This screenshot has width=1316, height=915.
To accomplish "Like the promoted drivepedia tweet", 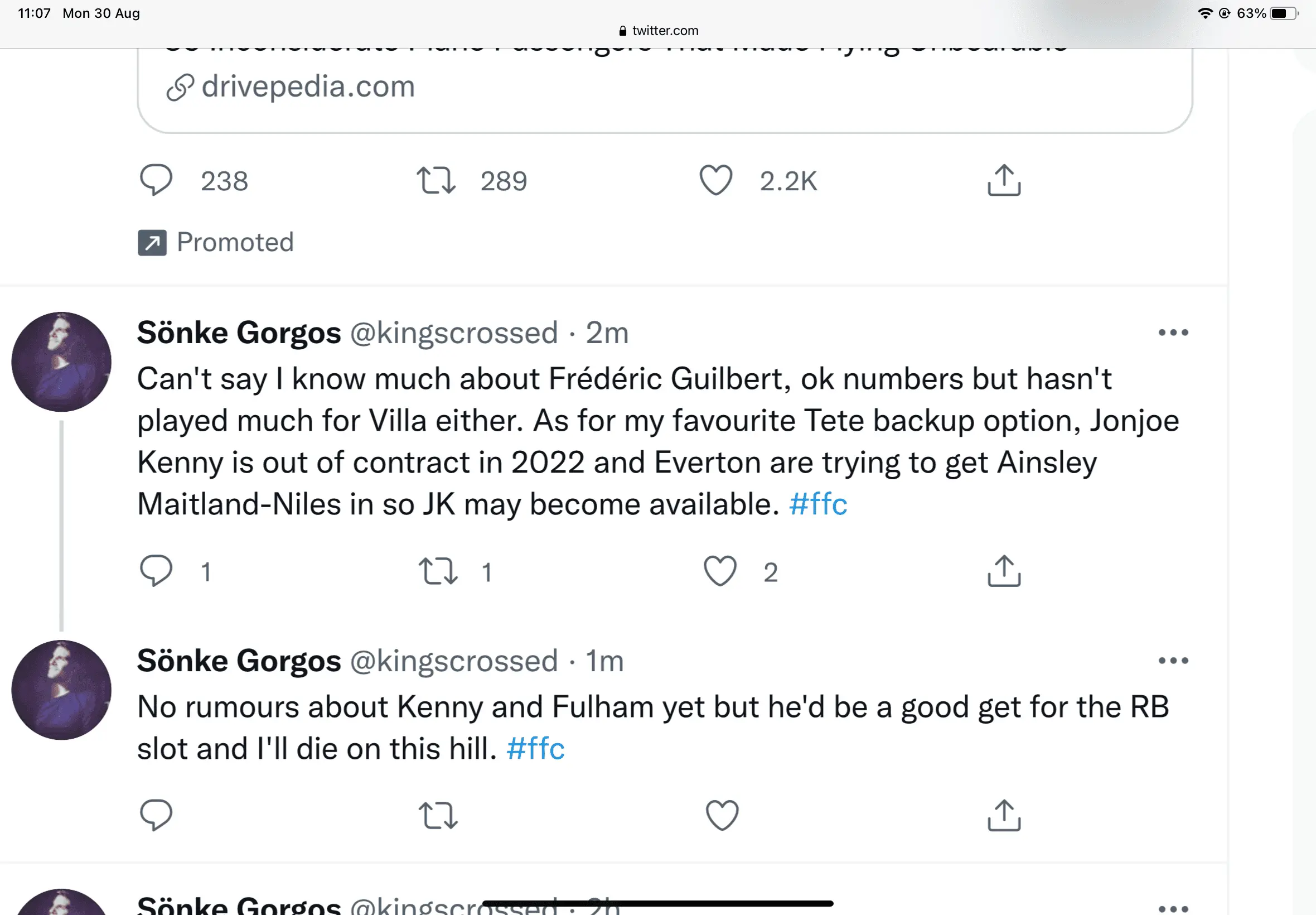I will (715, 180).
